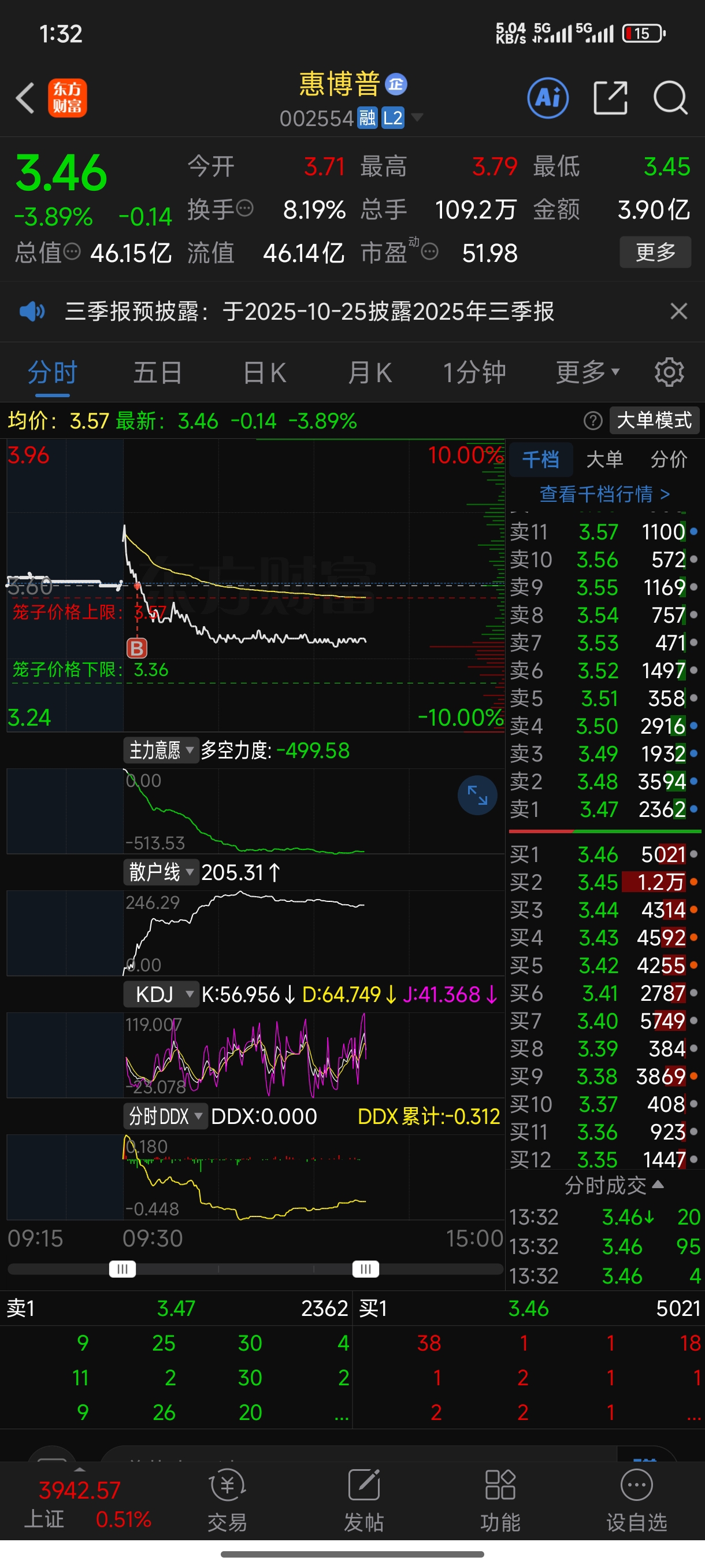Tap the 融 margin badge
The height and width of the screenshot is (1568, 705).
368,117
